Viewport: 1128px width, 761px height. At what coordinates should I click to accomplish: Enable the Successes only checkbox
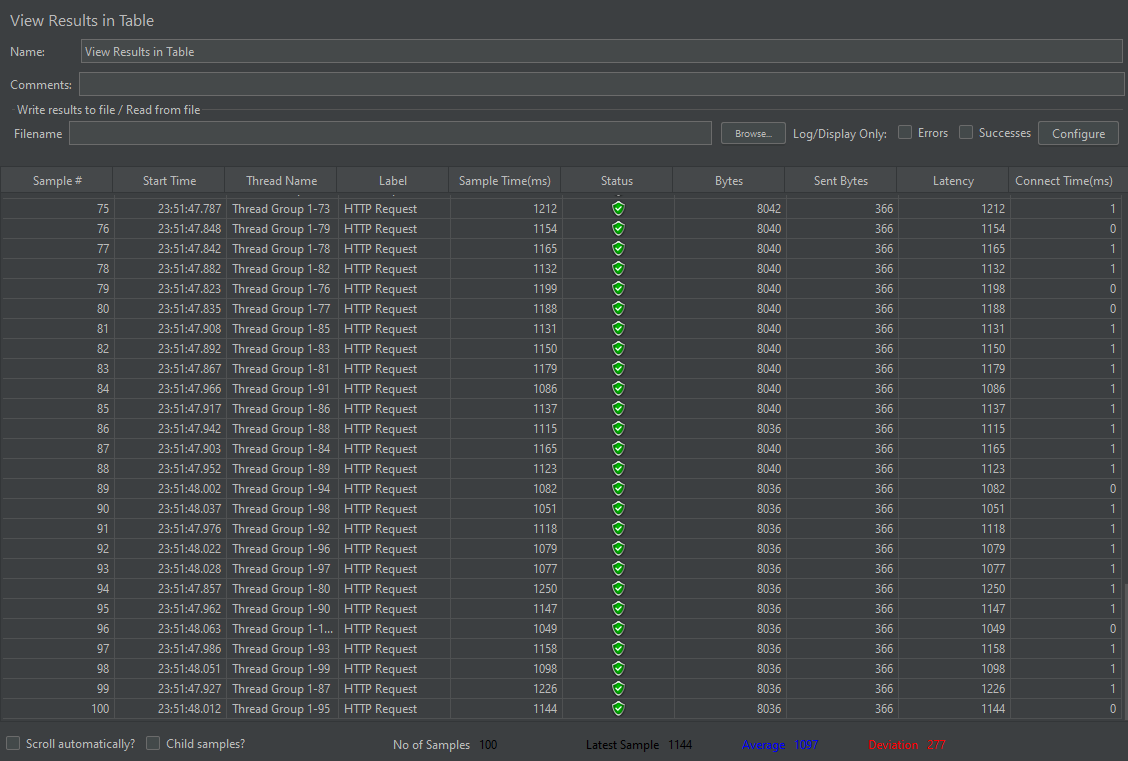pos(966,132)
